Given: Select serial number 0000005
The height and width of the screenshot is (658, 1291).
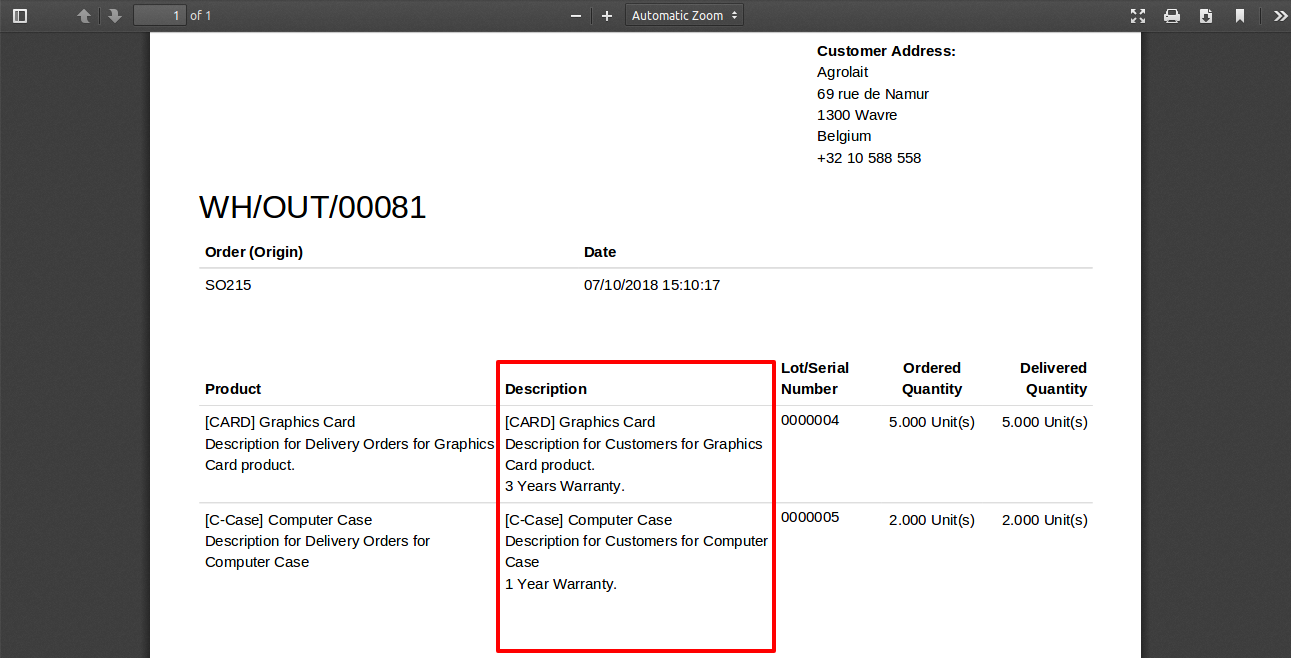Looking at the screenshot, I should pyautogui.click(x=810, y=517).
